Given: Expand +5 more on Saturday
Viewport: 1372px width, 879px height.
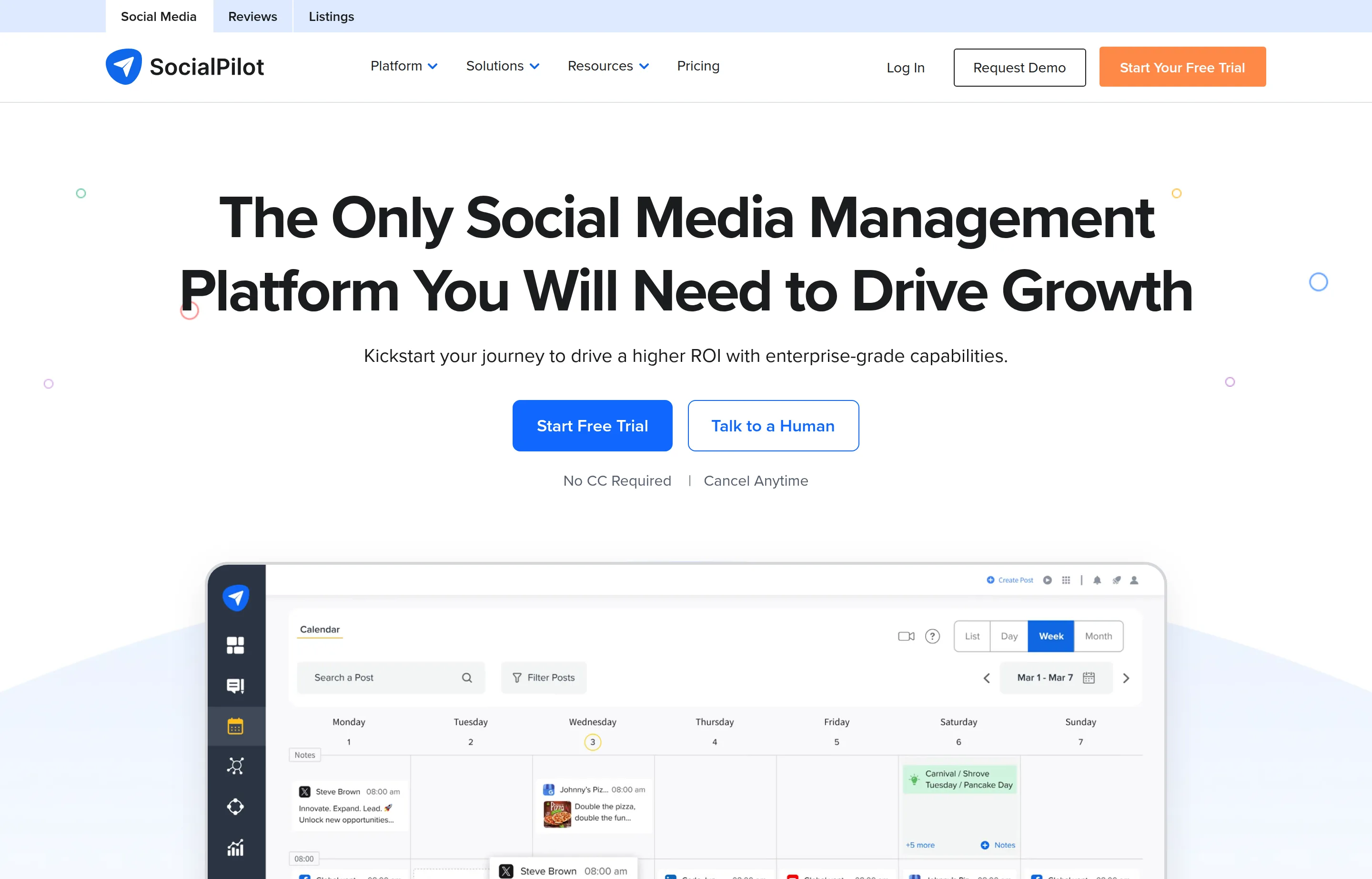Looking at the screenshot, I should pyautogui.click(x=920, y=845).
